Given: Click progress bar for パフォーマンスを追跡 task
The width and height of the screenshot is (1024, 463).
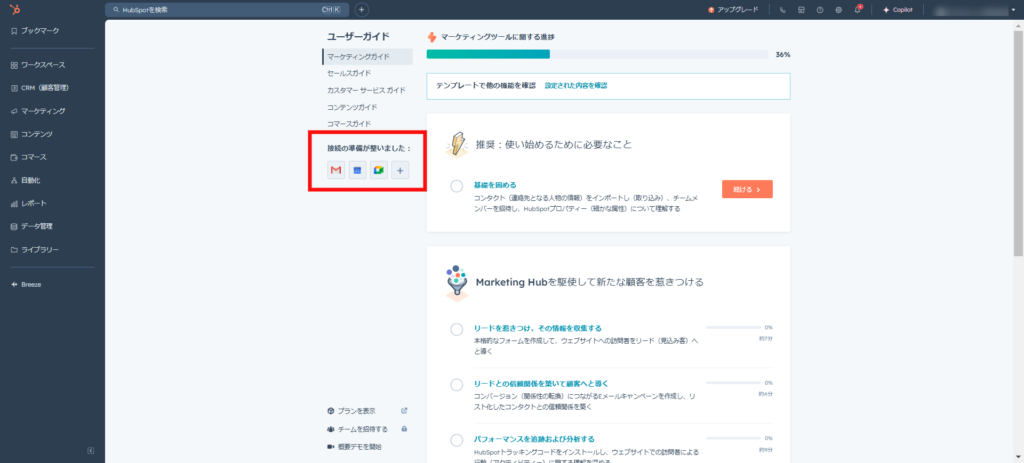Looking at the screenshot, I should 735,438.
